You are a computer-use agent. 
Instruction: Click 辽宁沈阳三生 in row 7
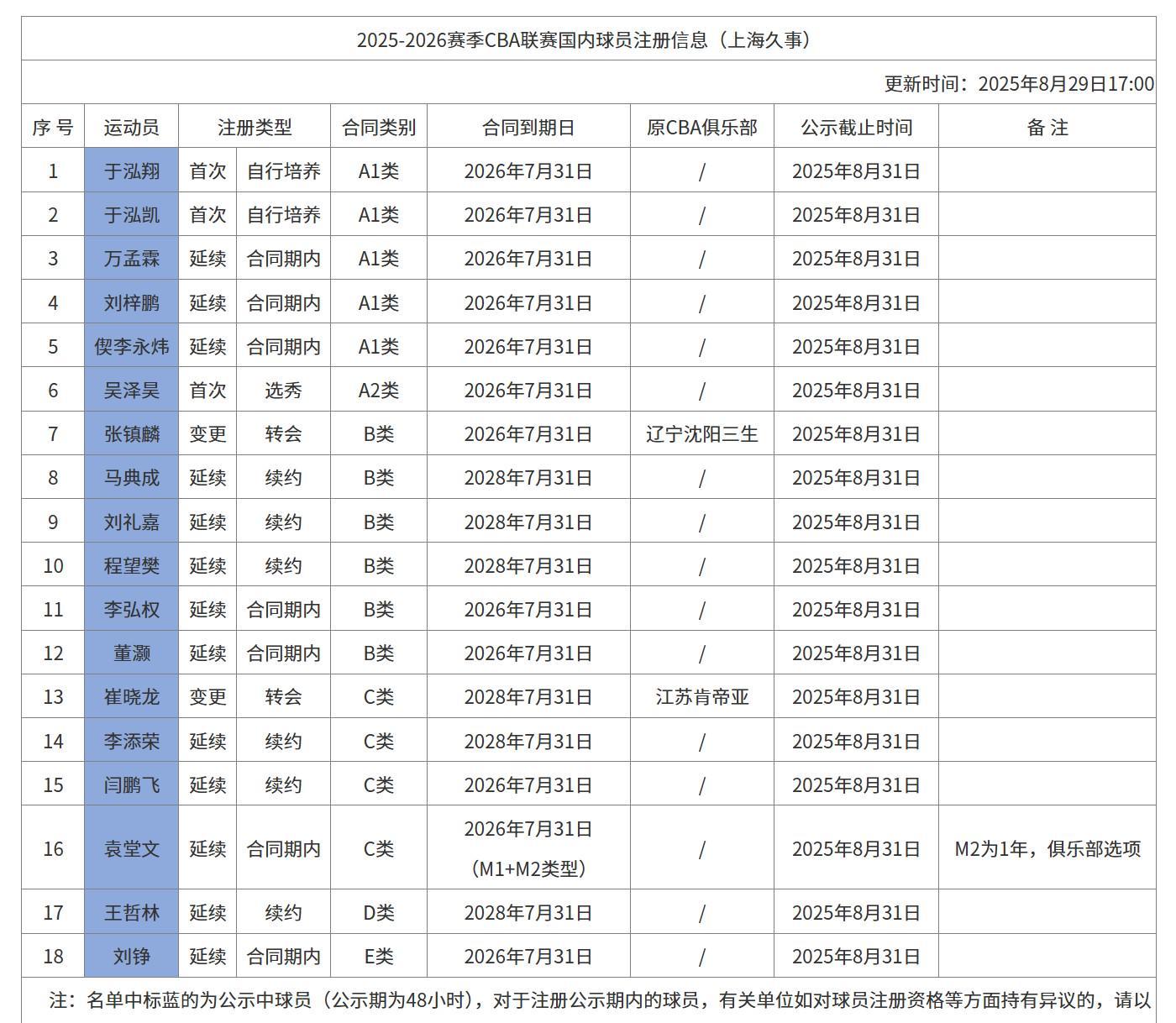(x=701, y=433)
